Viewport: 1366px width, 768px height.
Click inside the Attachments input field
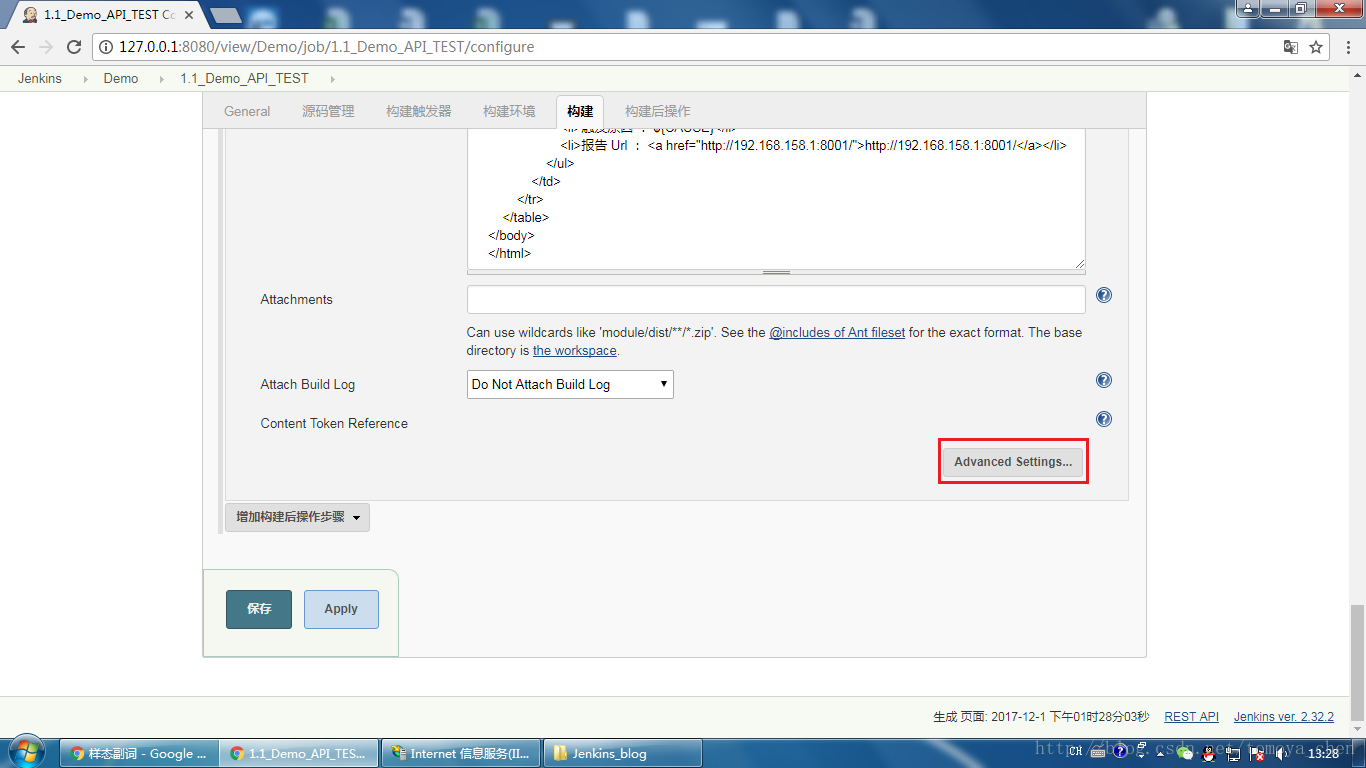776,299
